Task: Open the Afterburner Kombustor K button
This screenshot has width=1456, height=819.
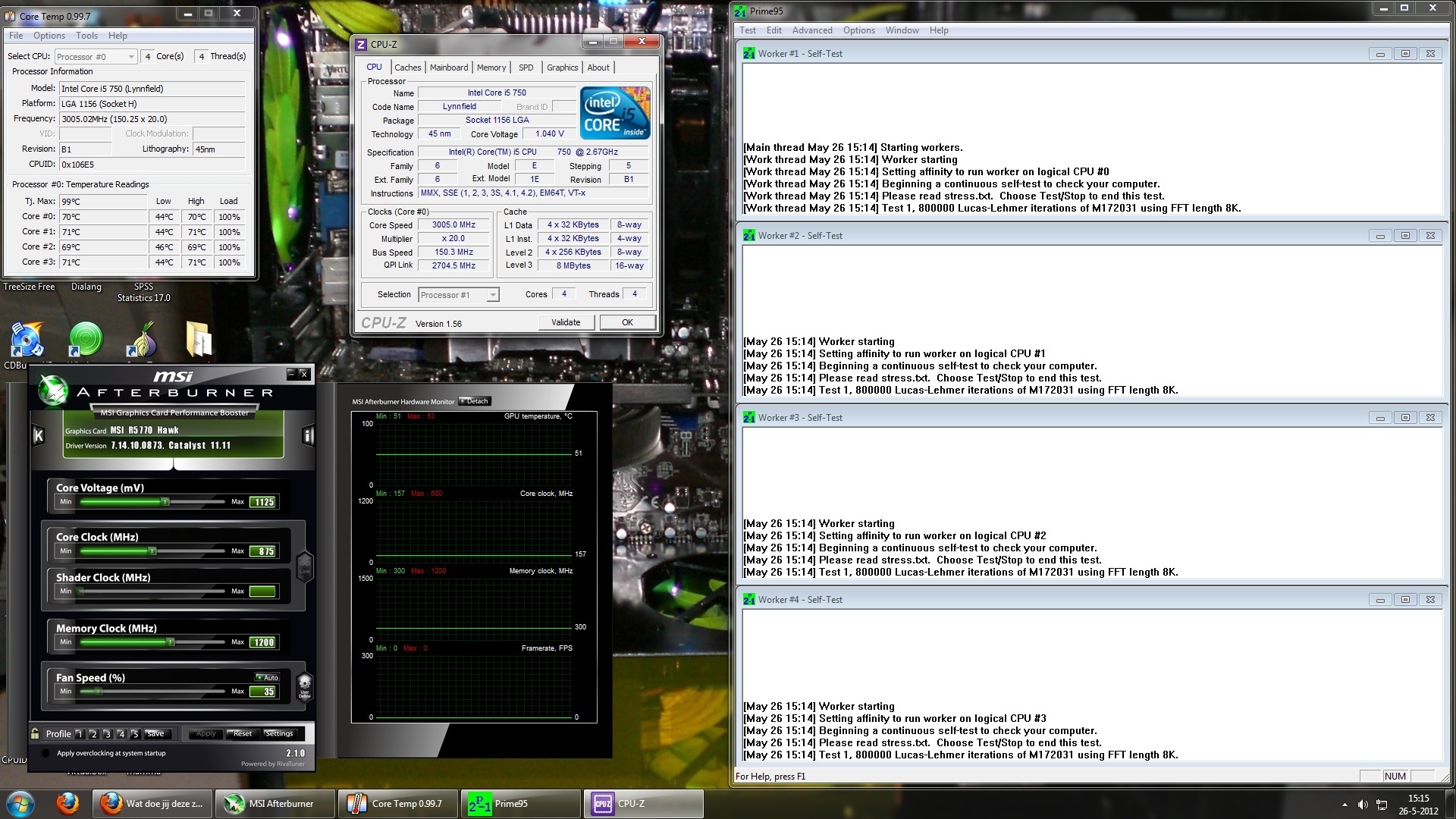Action: (x=39, y=435)
